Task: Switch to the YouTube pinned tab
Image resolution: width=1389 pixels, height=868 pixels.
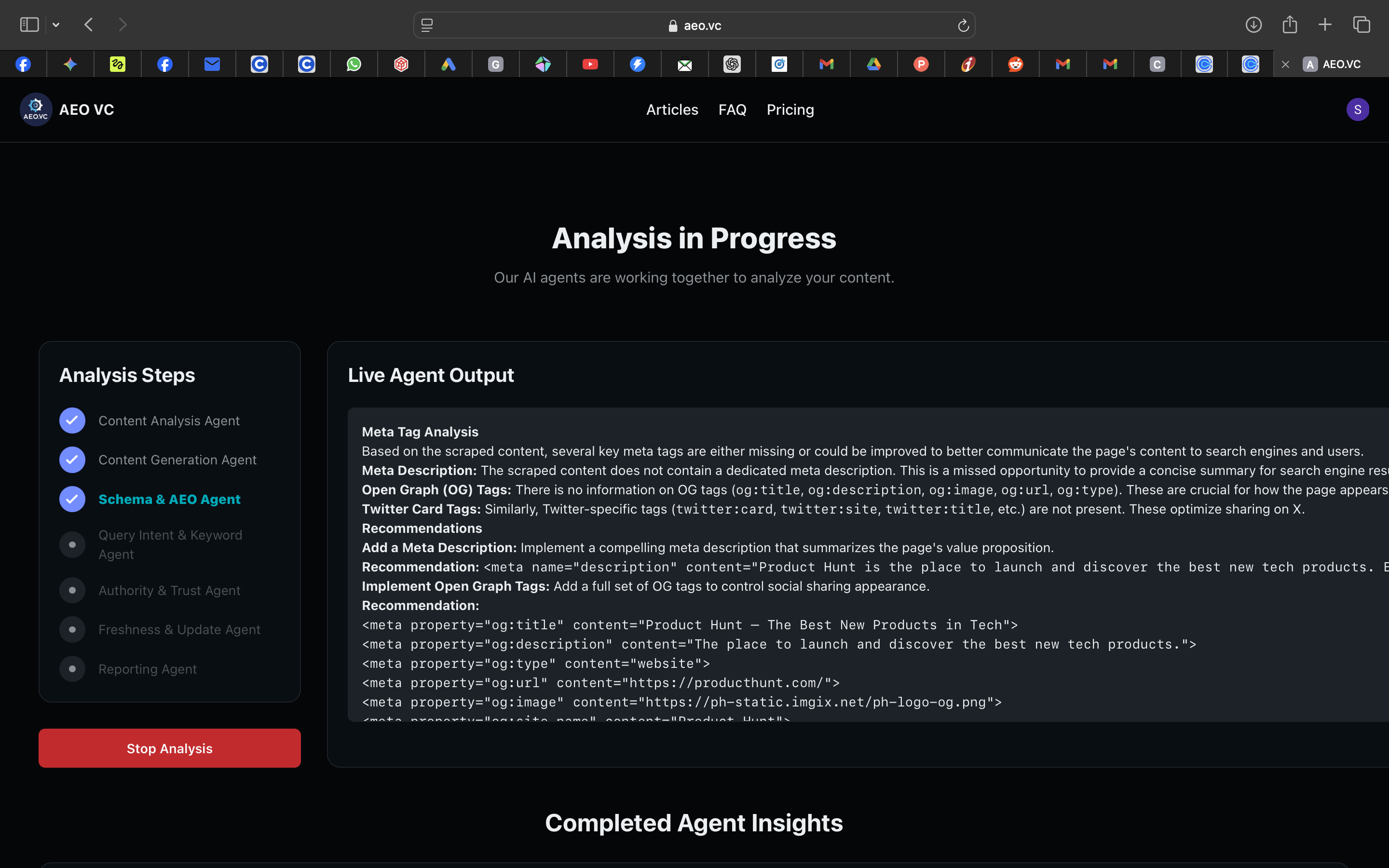Action: click(x=590, y=64)
